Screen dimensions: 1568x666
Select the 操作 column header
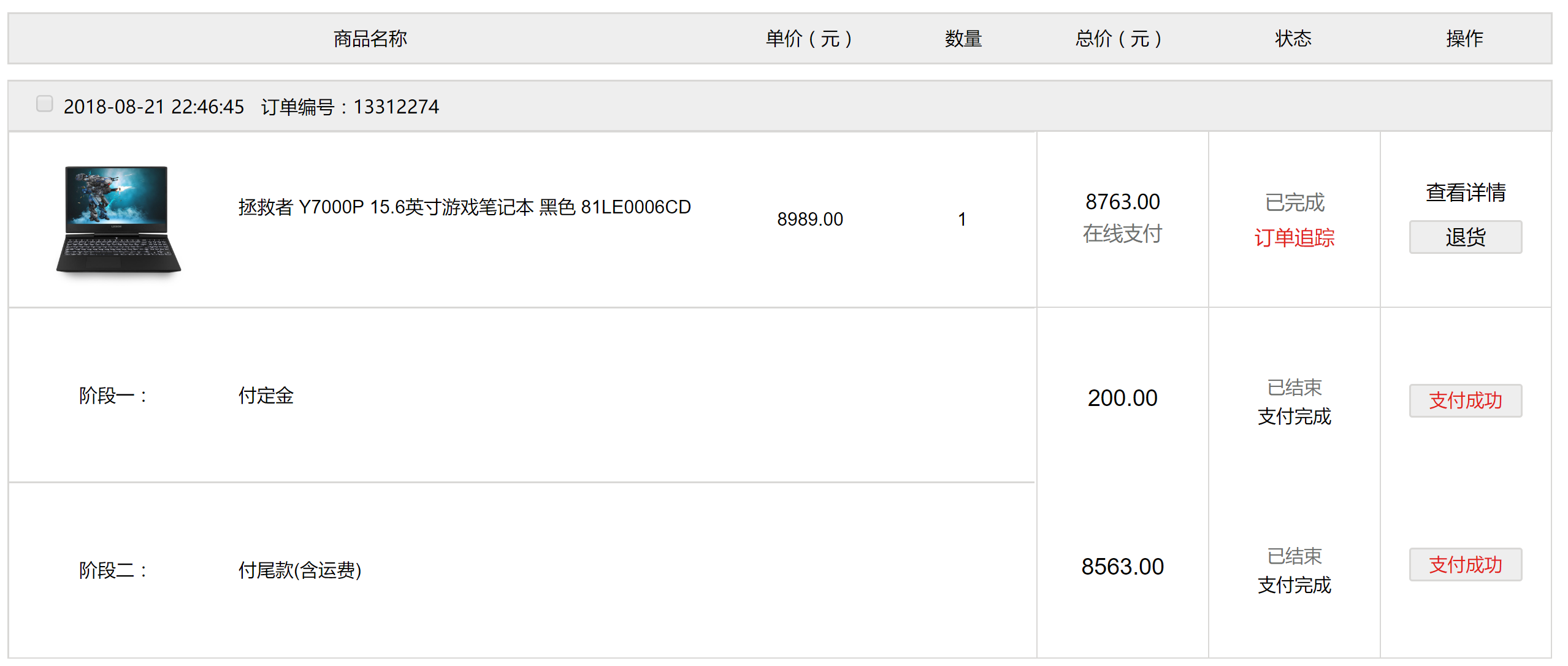click(x=1464, y=39)
